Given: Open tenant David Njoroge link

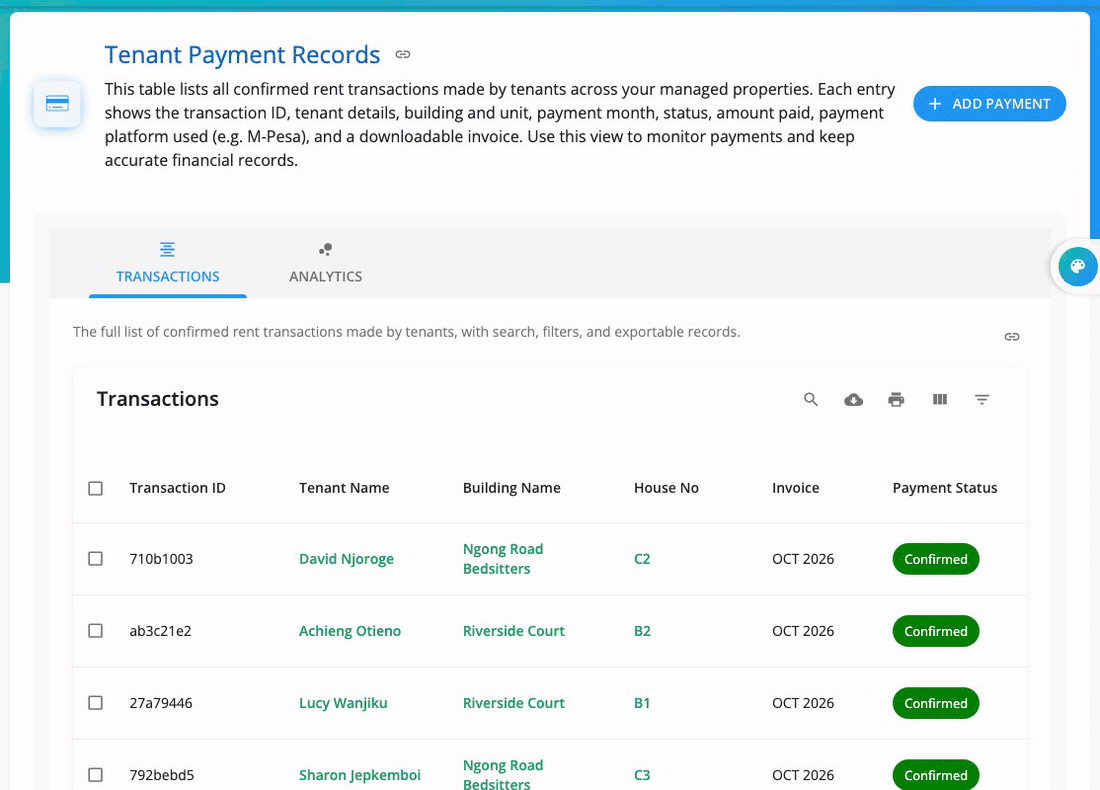Looking at the screenshot, I should (347, 559).
